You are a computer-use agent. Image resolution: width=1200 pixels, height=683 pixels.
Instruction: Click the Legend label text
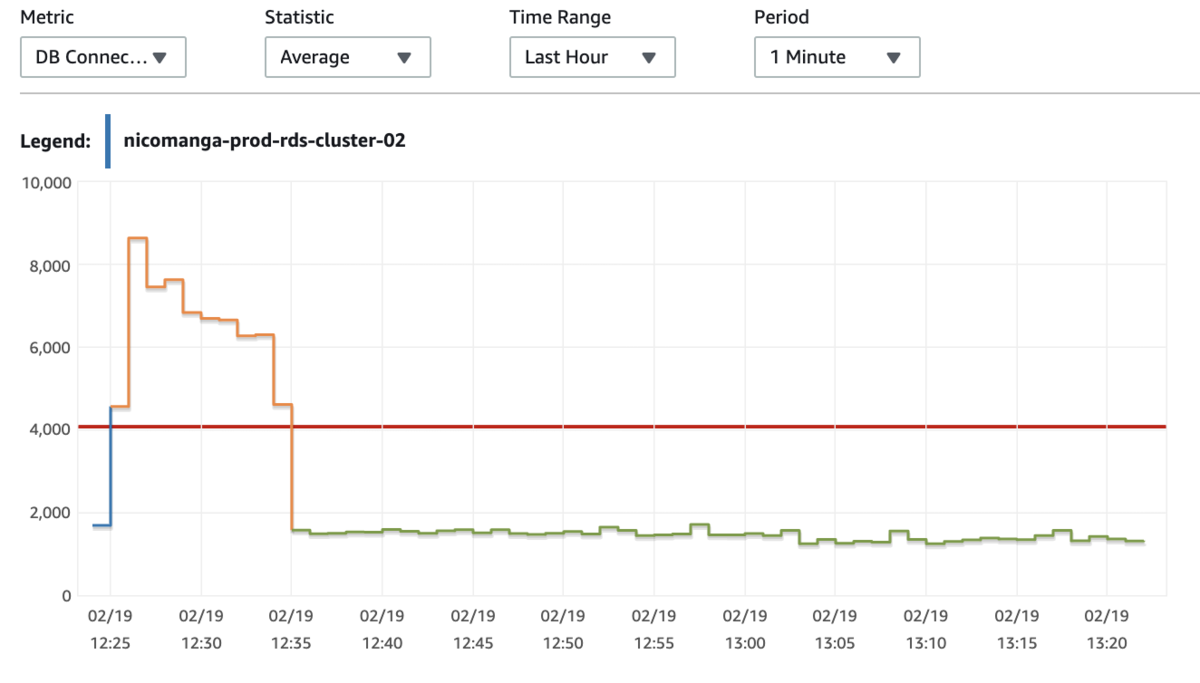click(x=55, y=141)
